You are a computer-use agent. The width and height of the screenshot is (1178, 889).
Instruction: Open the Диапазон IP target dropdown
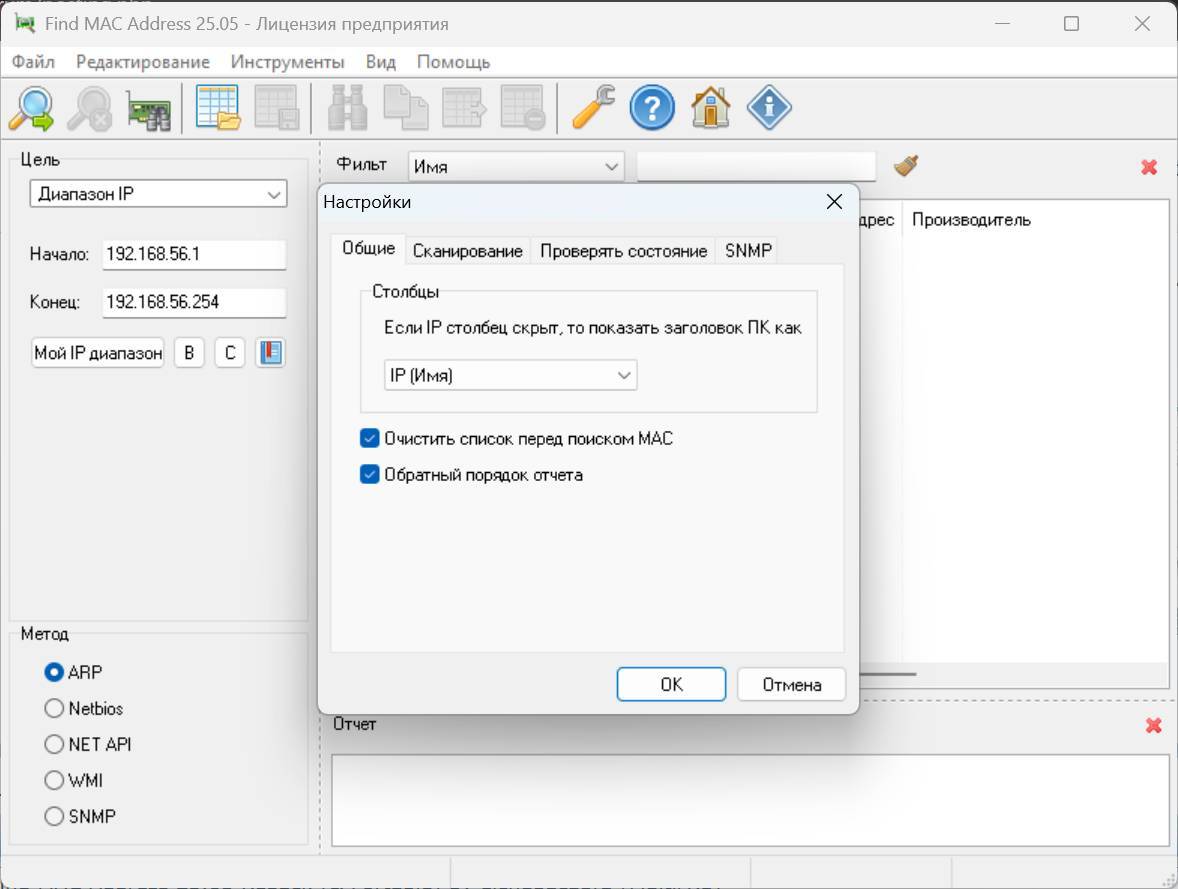(159, 194)
